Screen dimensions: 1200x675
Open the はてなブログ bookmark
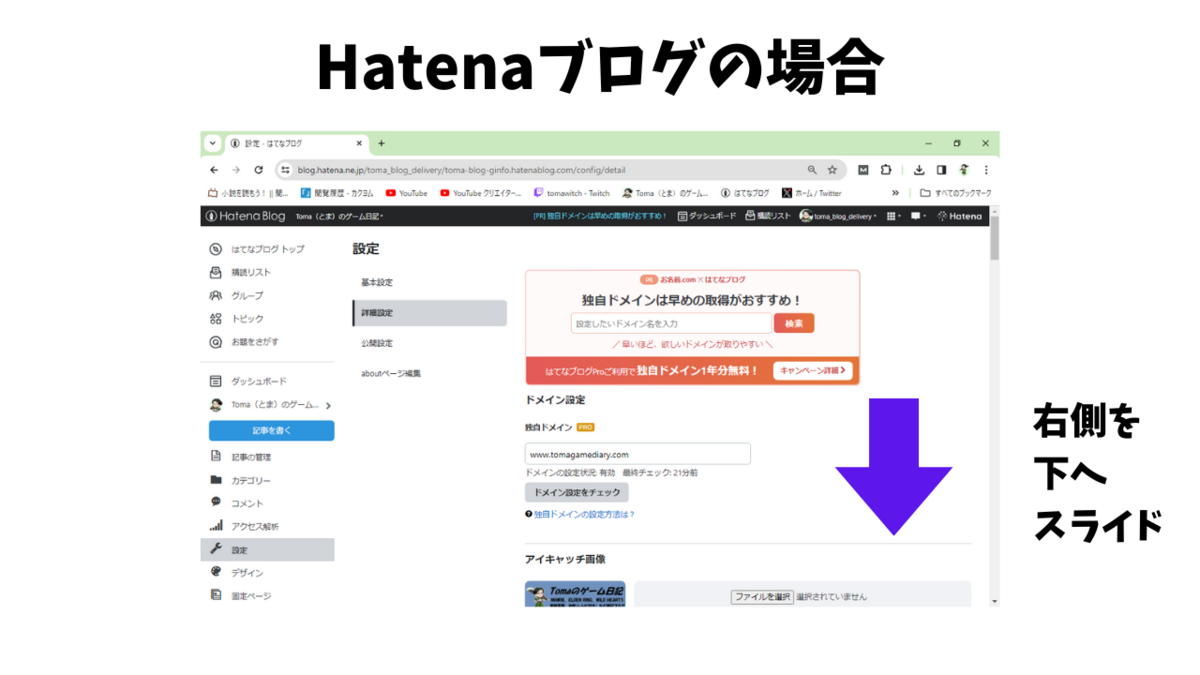[x=745, y=193]
